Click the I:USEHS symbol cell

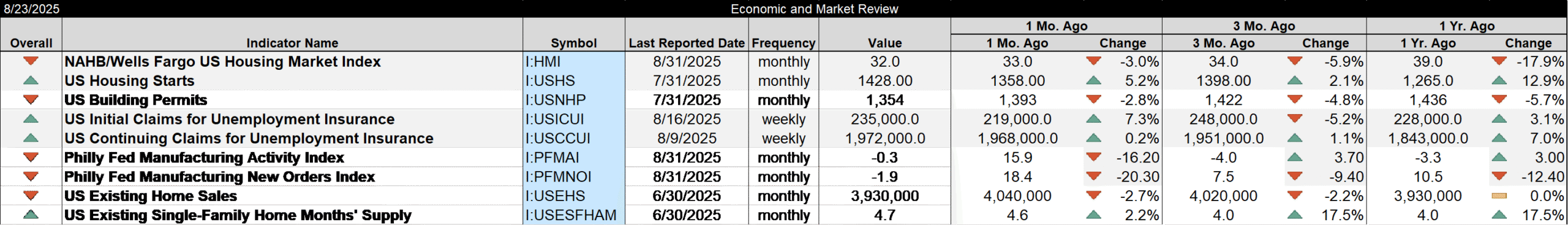click(x=574, y=196)
